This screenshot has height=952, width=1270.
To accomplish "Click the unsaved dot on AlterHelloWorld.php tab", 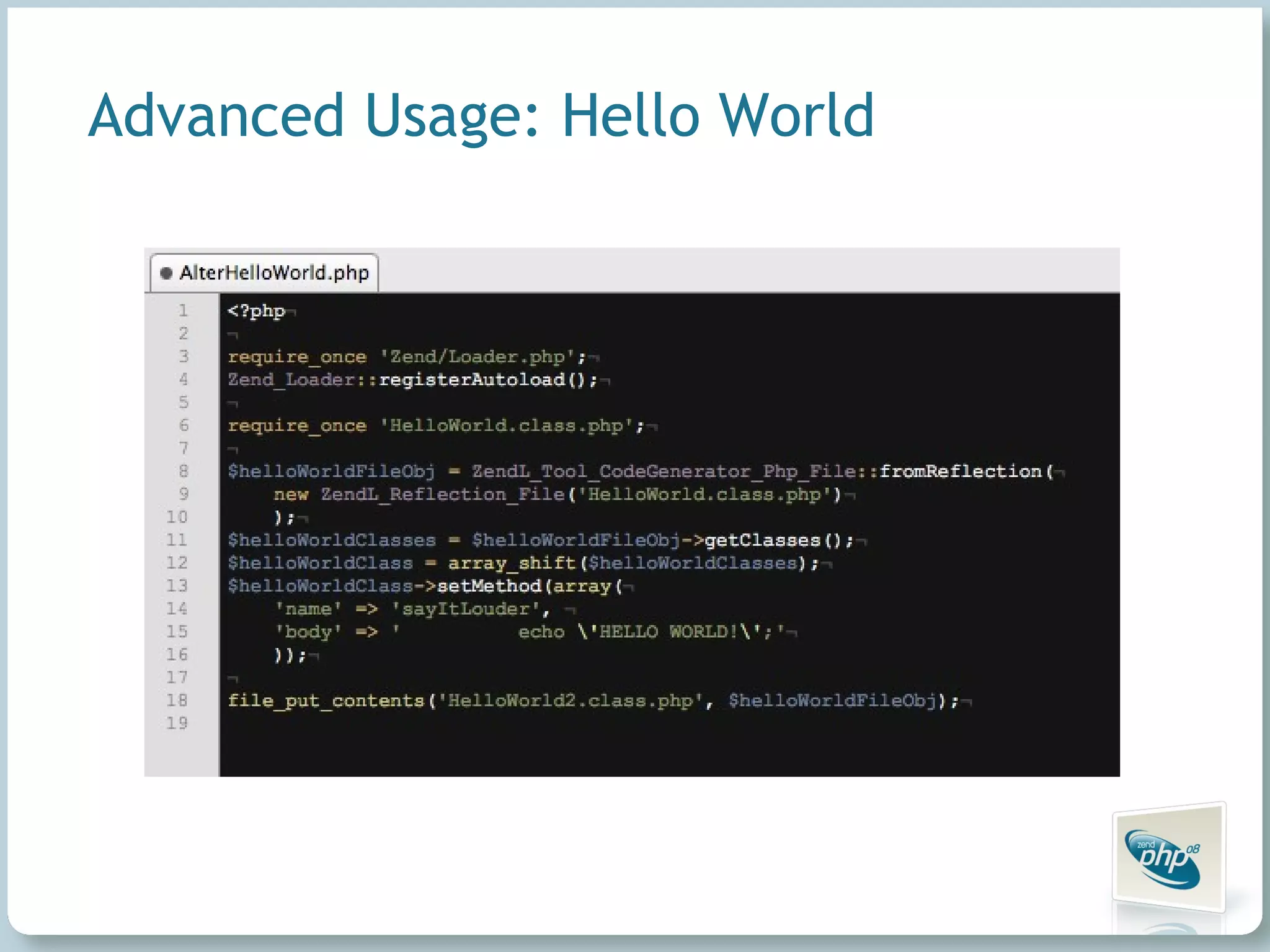I will point(166,273).
